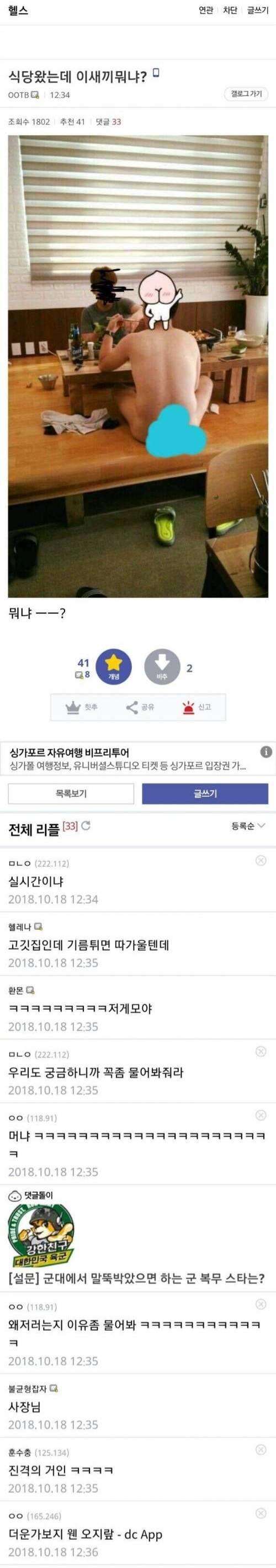Click the x on 훈수충 comment
Screen dimensions: 276x1568
261,1449
